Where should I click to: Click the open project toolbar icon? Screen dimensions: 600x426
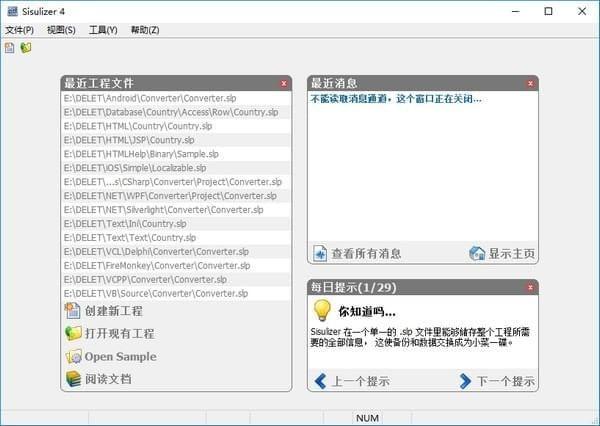pos(26,48)
